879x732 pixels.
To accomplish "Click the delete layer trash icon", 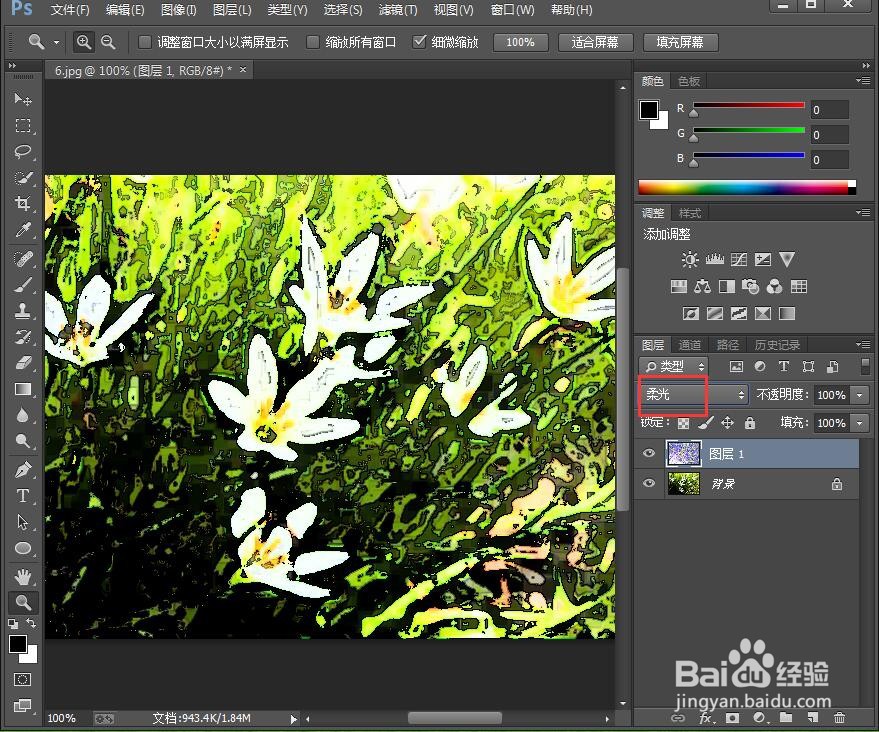I will click(839, 717).
